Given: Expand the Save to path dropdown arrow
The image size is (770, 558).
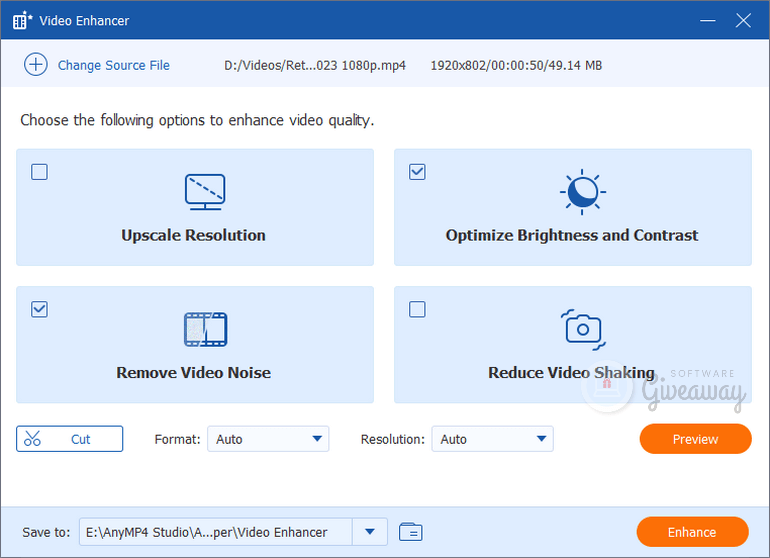Looking at the screenshot, I should coord(370,531).
